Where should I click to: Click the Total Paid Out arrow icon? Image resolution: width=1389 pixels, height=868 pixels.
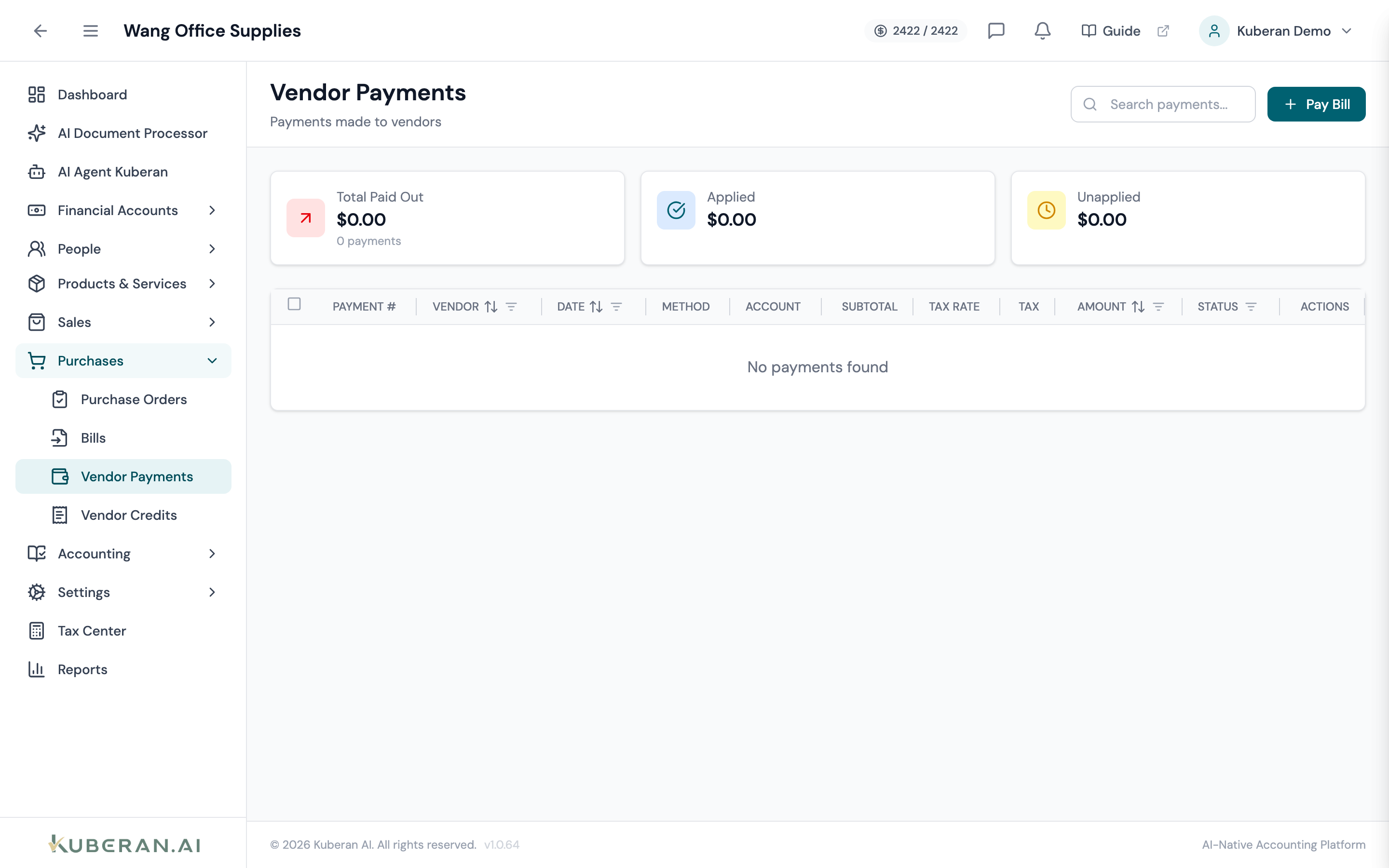305,218
